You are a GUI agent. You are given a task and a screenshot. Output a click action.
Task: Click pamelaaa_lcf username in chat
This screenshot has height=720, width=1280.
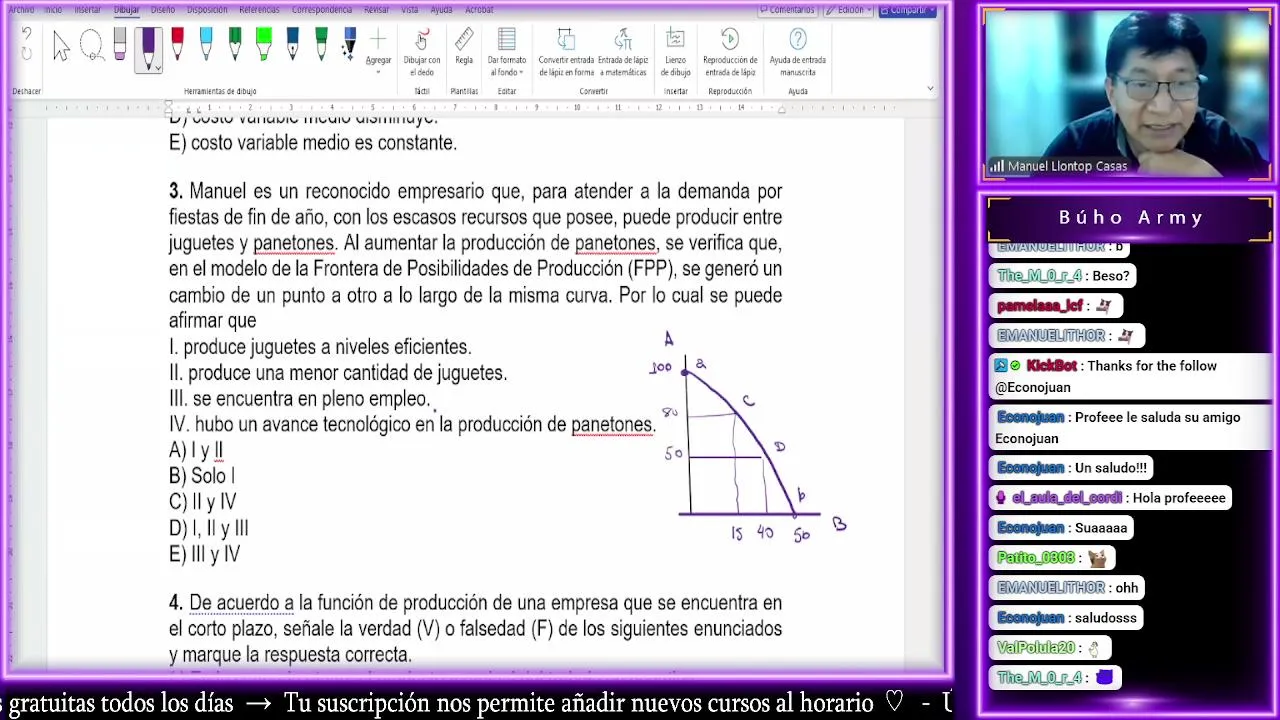(x=1040, y=306)
